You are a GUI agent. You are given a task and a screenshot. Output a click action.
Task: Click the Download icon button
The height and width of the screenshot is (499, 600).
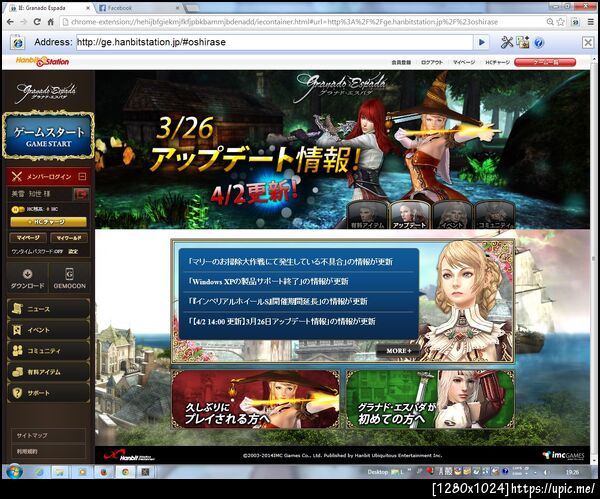tap(27, 278)
